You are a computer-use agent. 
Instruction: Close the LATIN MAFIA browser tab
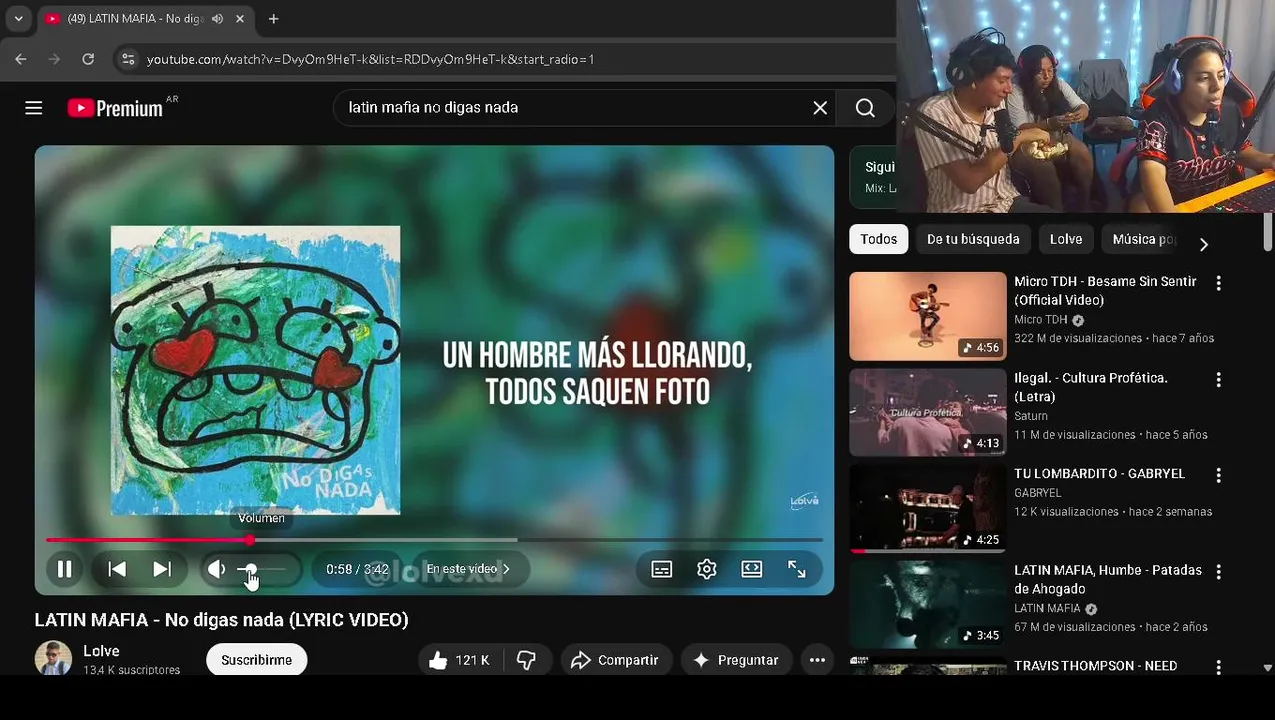click(x=240, y=18)
